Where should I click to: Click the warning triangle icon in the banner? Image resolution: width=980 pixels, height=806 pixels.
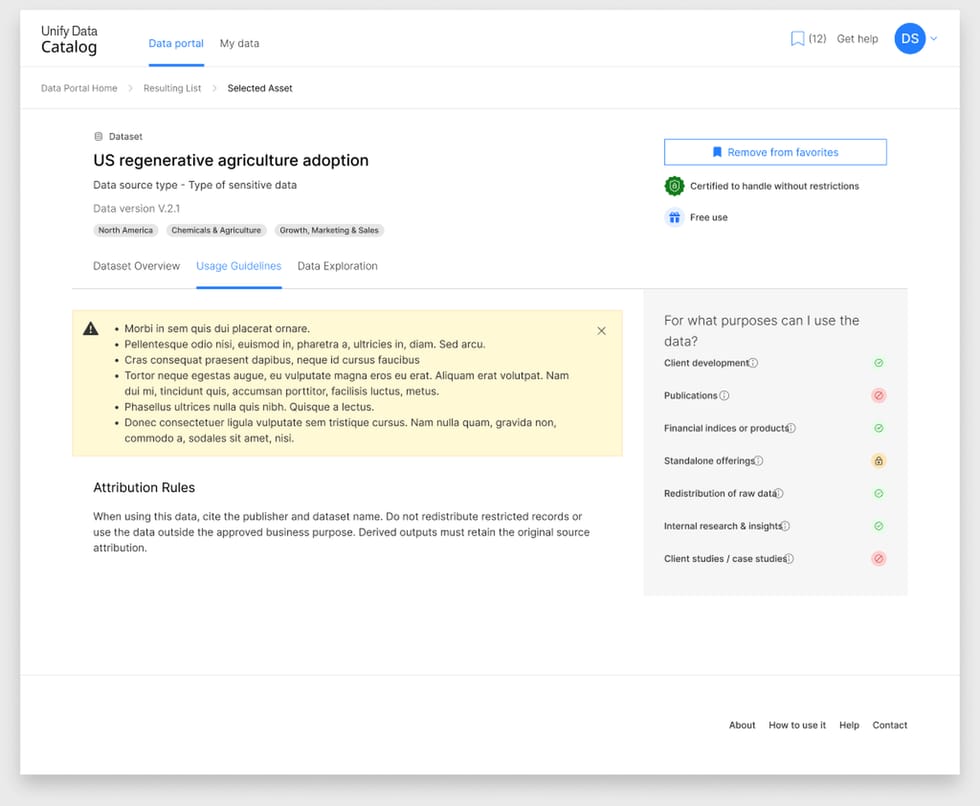click(91, 329)
